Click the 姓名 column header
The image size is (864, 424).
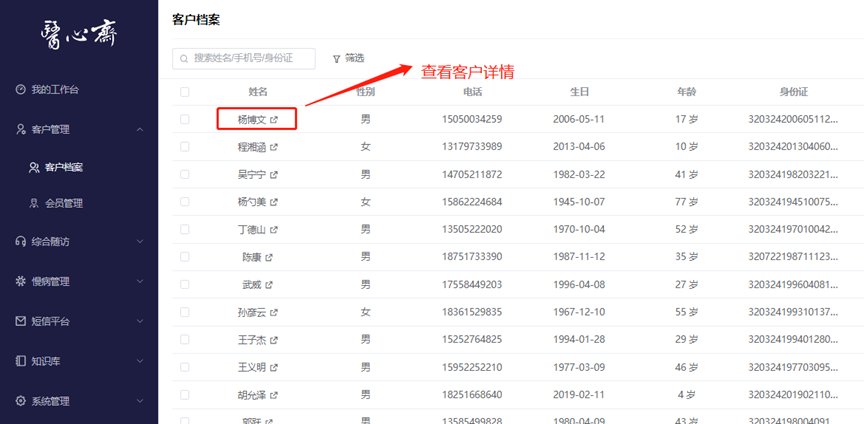pos(258,92)
